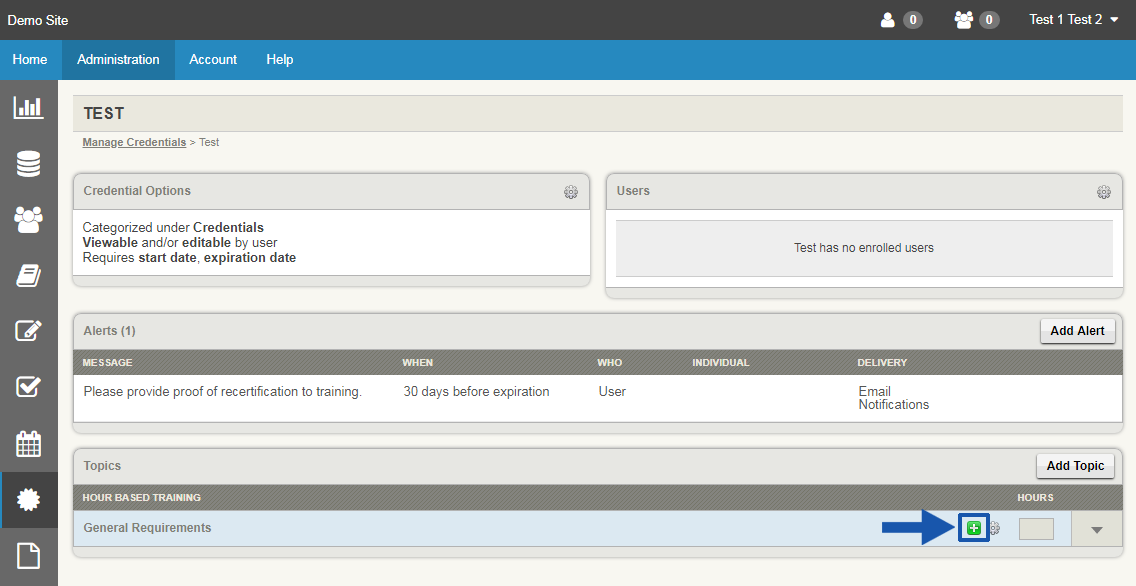
Task: Click the Credential Options gear icon
Action: pyautogui.click(x=571, y=192)
